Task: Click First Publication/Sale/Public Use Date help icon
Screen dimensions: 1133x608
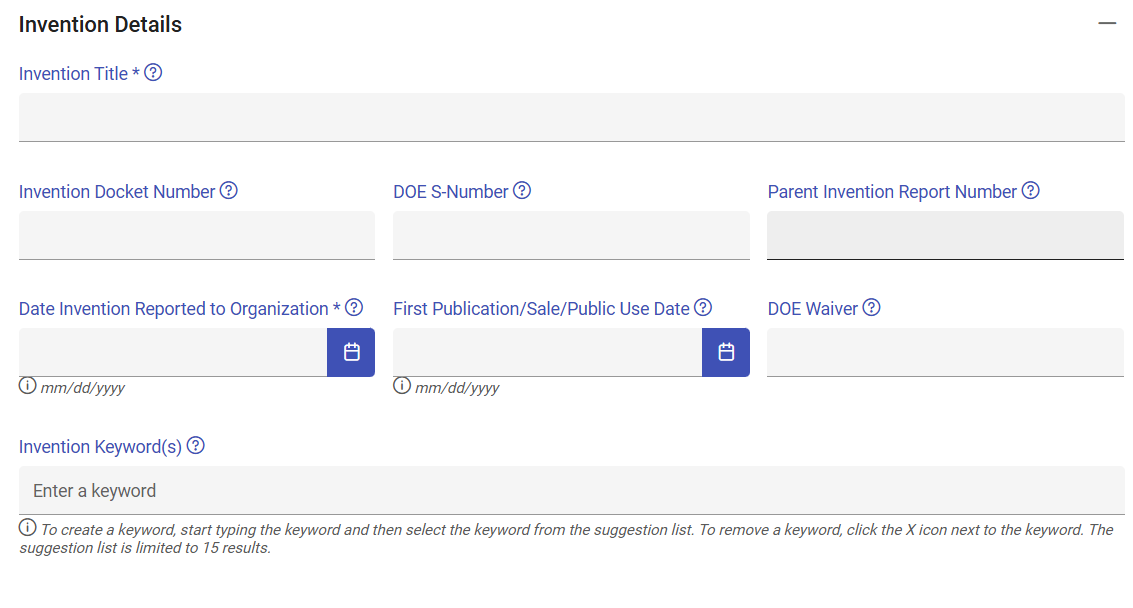Action: click(703, 308)
